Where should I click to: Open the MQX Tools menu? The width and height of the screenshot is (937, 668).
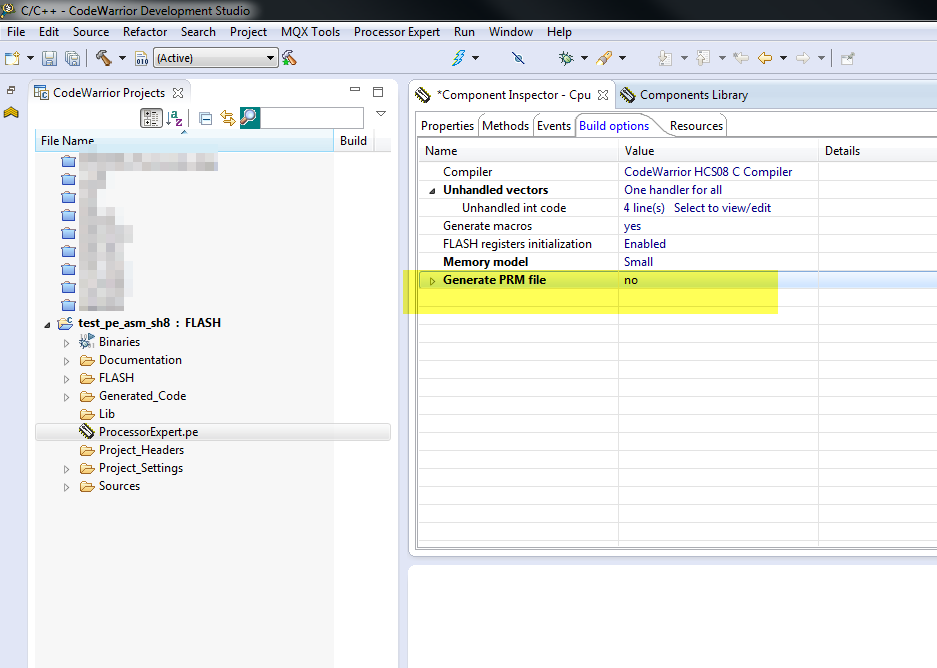pyautogui.click(x=310, y=32)
